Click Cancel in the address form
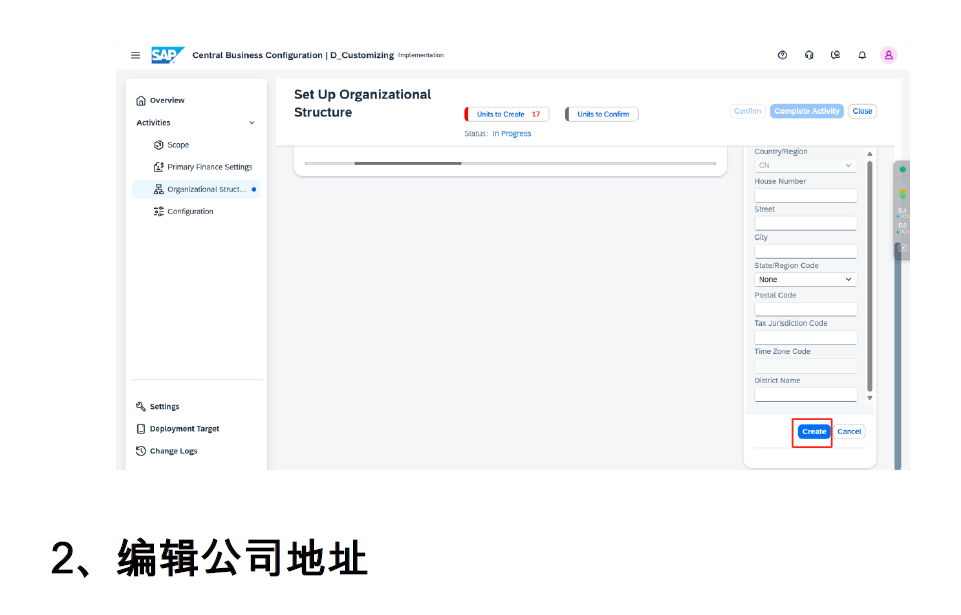Screen dimensions: 961x615 pyautogui.click(x=849, y=432)
